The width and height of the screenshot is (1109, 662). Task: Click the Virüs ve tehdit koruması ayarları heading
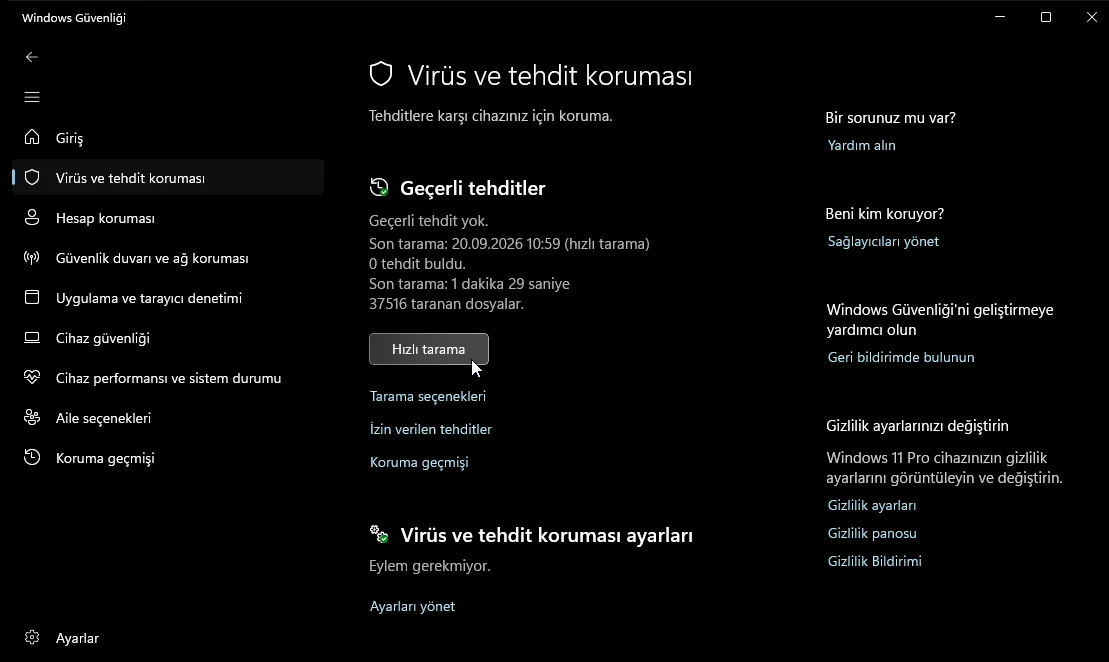click(x=547, y=535)
